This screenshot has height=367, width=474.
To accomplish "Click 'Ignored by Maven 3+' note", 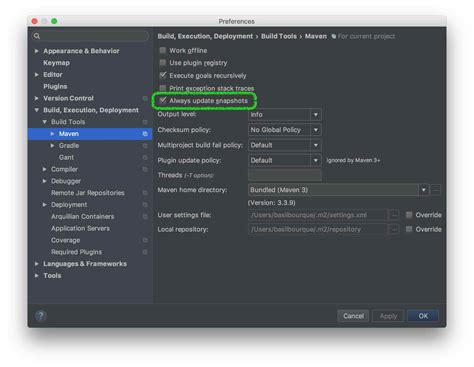I will 353,160.
